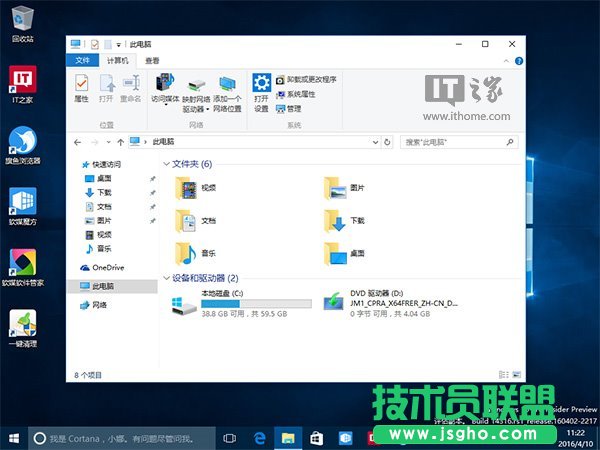600x450 pixels.
Task: Collapse the 设备和驱动器 (2) (Devices and drives) group
Action: point(166,278)
